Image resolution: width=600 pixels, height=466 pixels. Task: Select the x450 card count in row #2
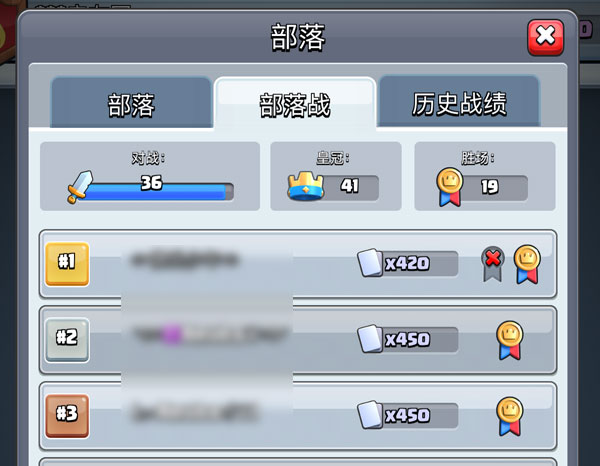coord(408,339)
